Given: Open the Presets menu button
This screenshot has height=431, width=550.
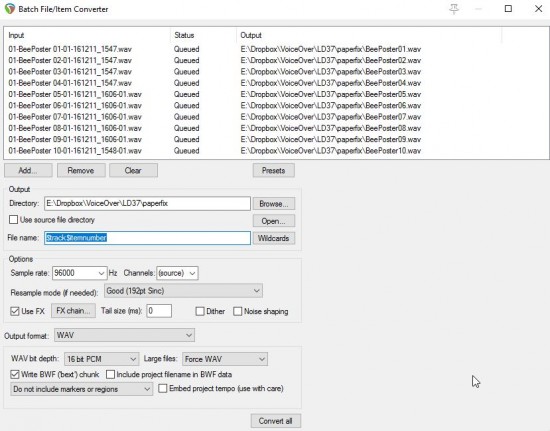Looking at the screenshot, I should [274, 170].
